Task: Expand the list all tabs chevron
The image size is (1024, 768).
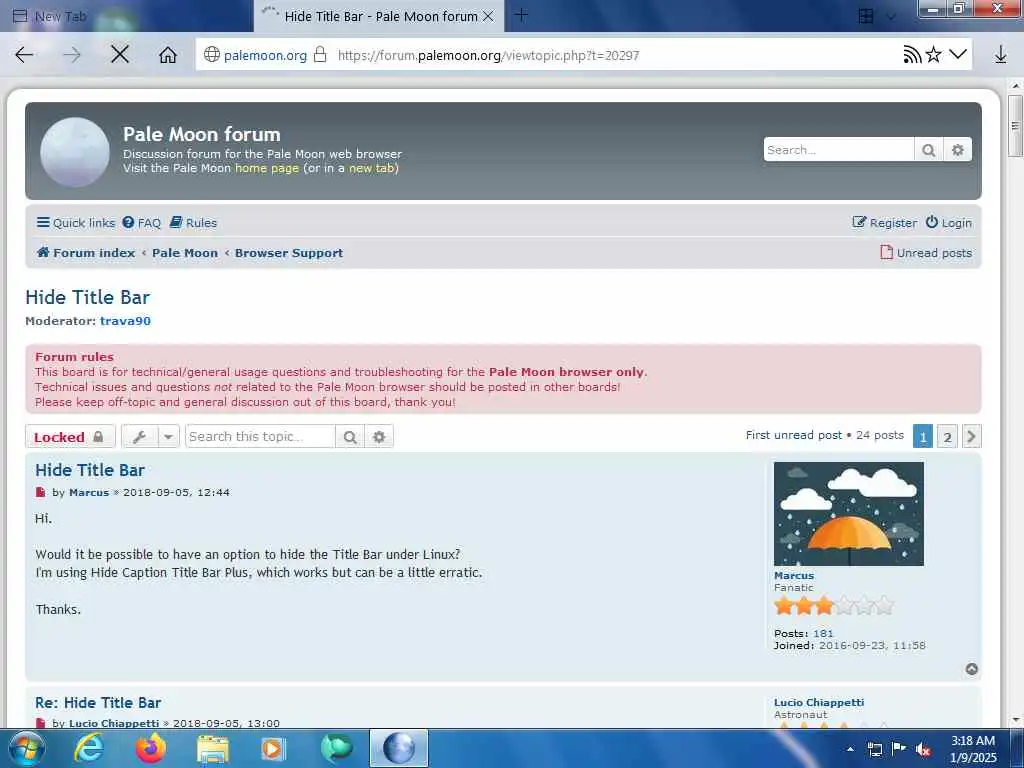Action: [891, 16]
